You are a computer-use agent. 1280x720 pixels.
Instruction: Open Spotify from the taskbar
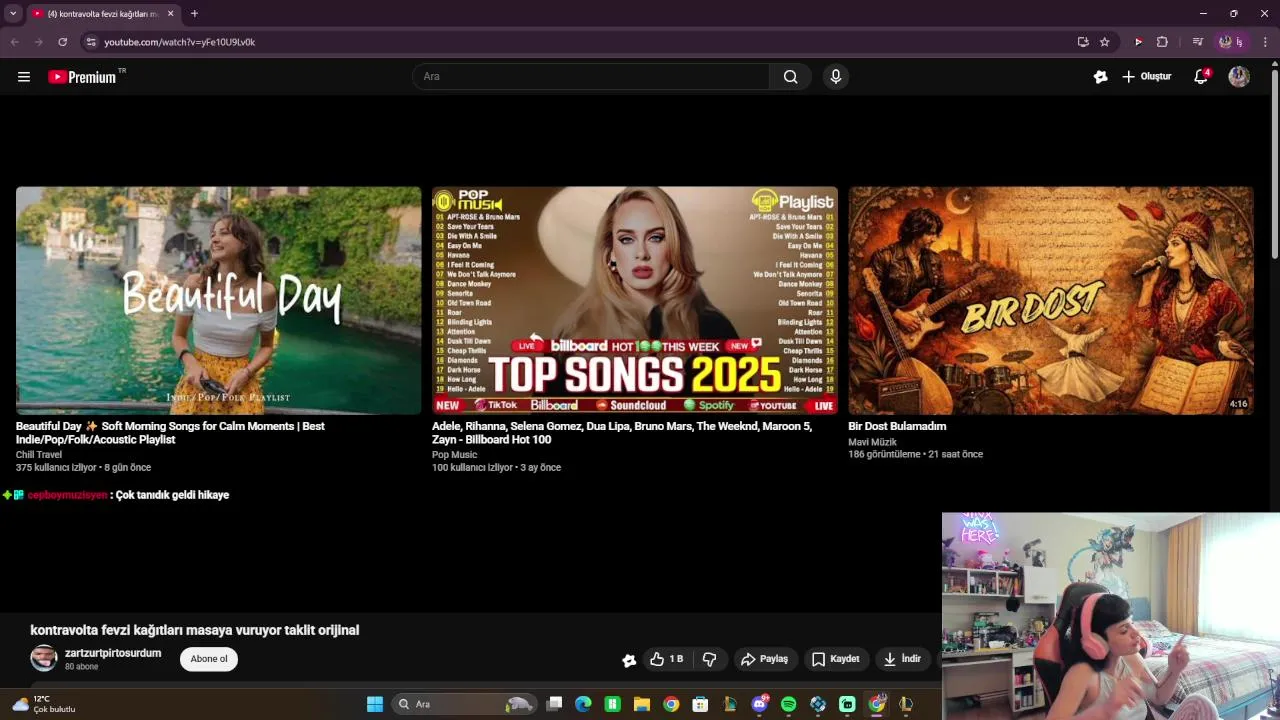click(x=788, y=704)
